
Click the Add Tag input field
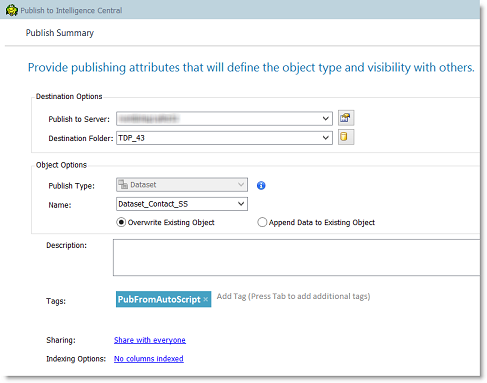293,296
